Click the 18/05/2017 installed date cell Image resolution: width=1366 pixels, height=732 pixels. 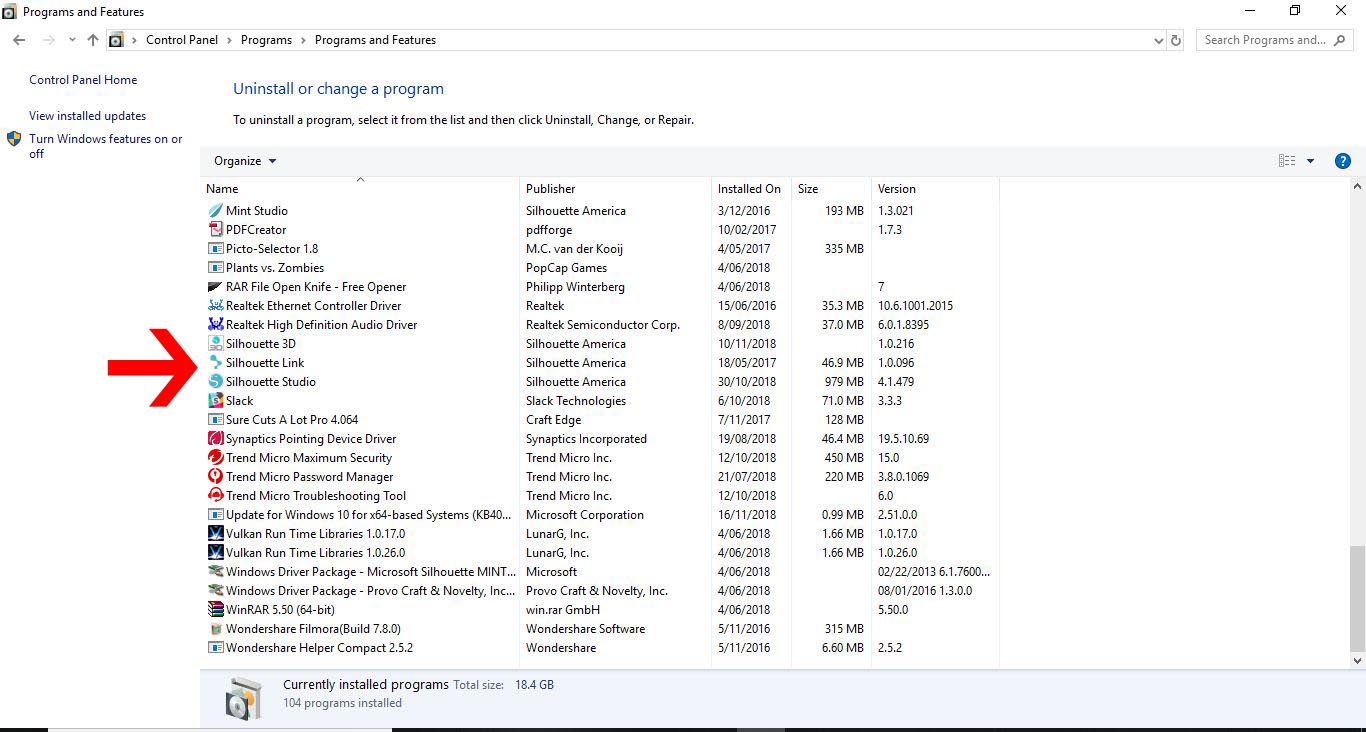747,363
